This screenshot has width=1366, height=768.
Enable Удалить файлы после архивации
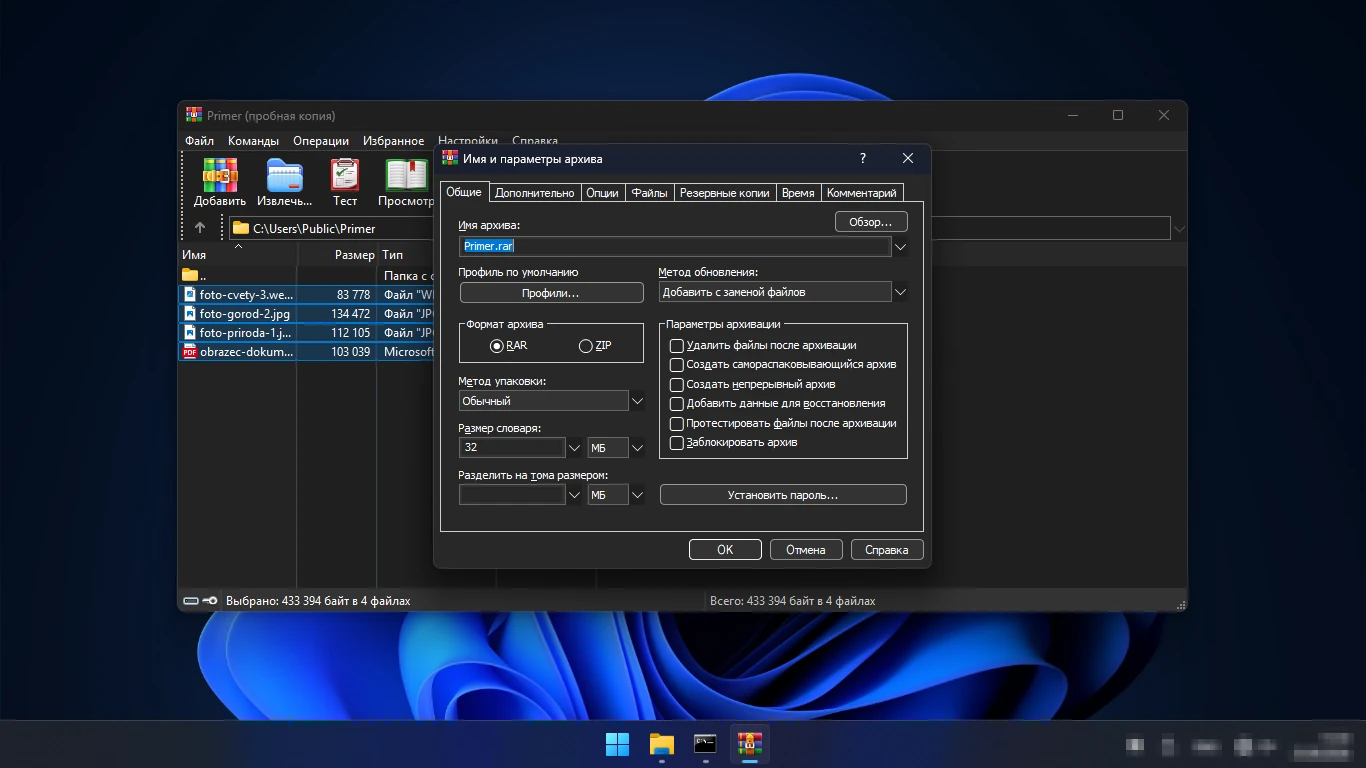[677, 346]
